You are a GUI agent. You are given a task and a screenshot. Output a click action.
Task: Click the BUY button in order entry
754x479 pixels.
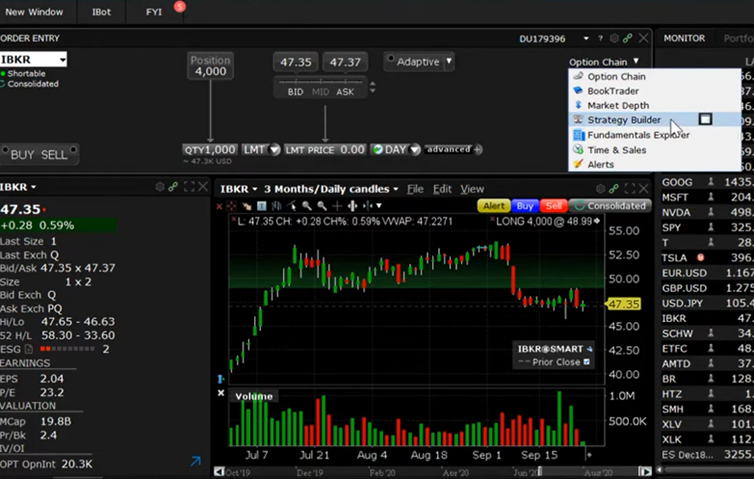point(22,155)
